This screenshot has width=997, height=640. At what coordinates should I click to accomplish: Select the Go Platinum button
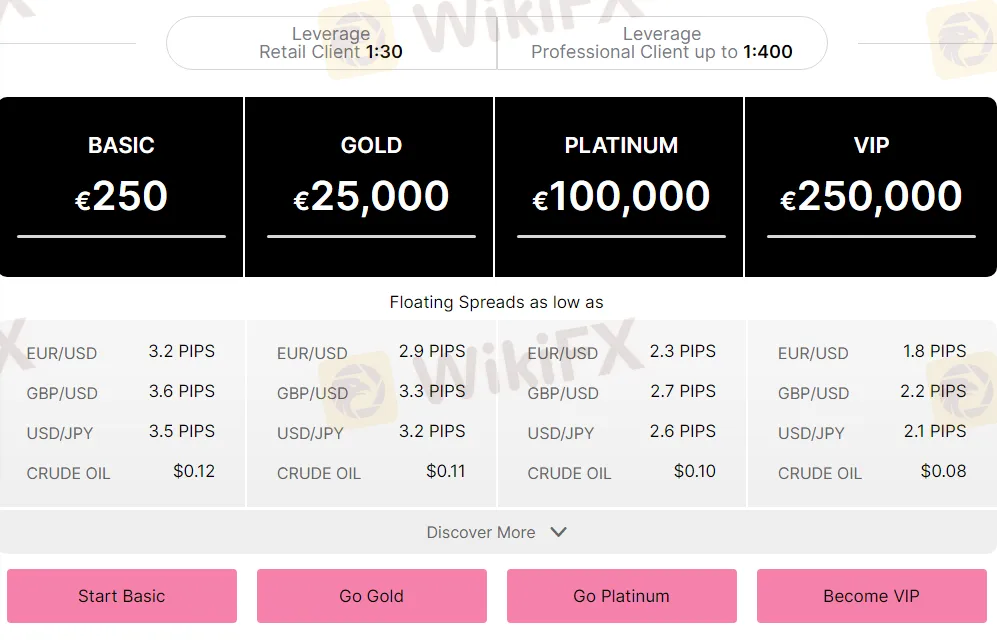(x=621, y=596)
